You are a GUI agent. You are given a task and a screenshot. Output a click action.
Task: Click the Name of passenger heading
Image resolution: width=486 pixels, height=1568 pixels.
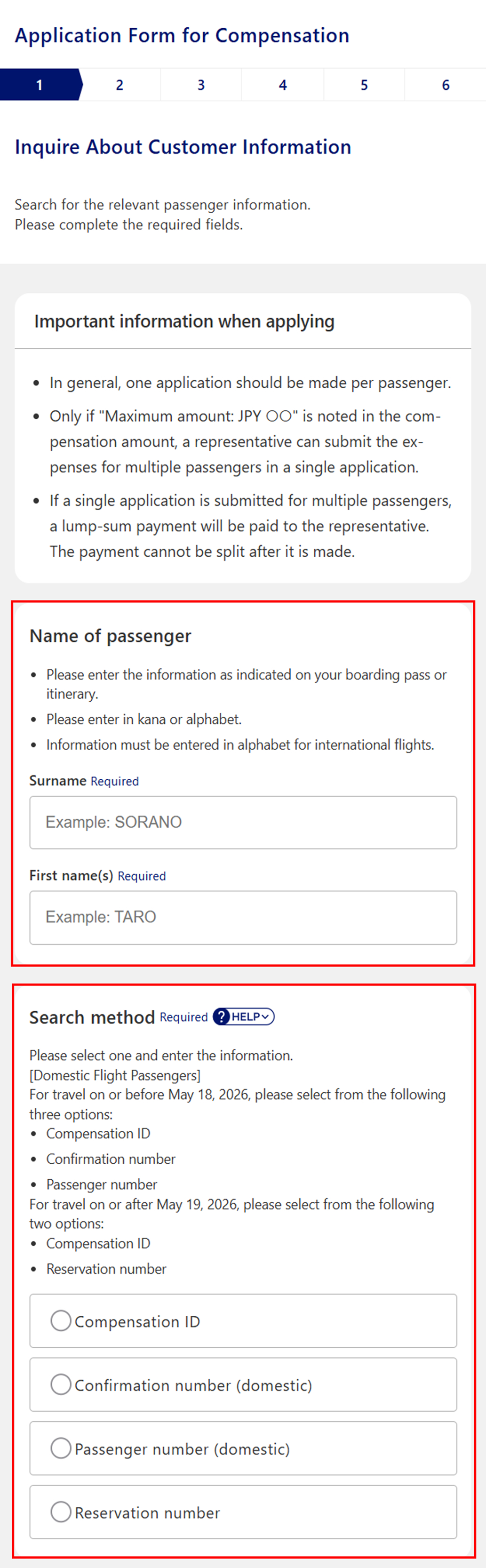click(110, 636)
